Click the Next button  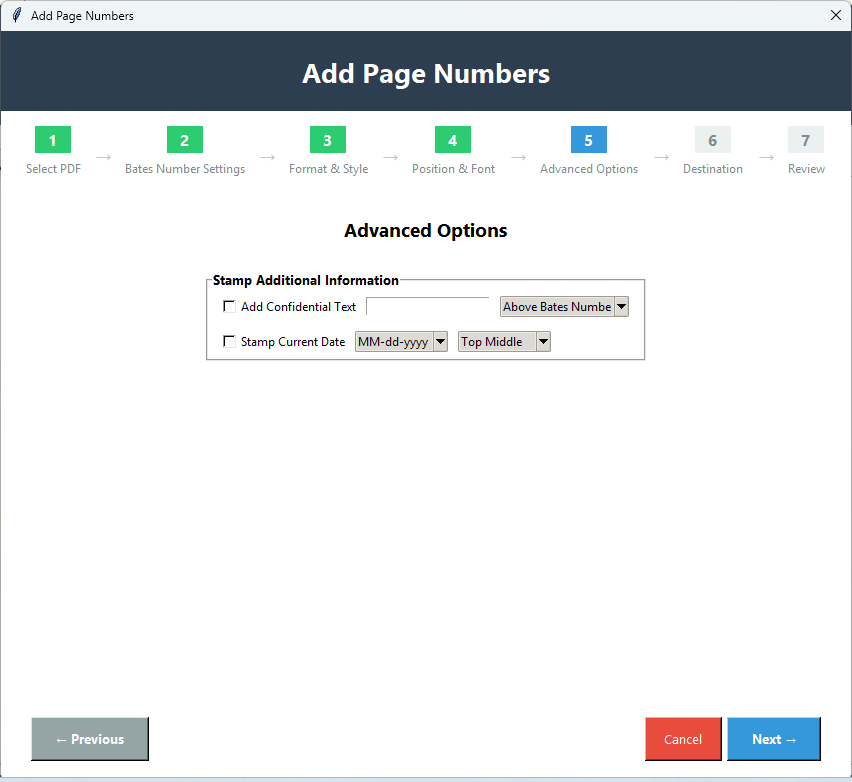773,738
